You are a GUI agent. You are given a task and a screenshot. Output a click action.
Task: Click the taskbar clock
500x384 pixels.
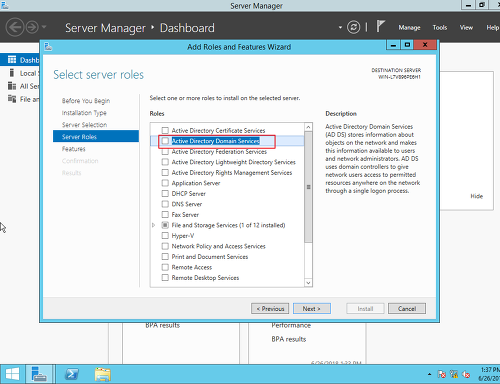click(x=490, y=374)
